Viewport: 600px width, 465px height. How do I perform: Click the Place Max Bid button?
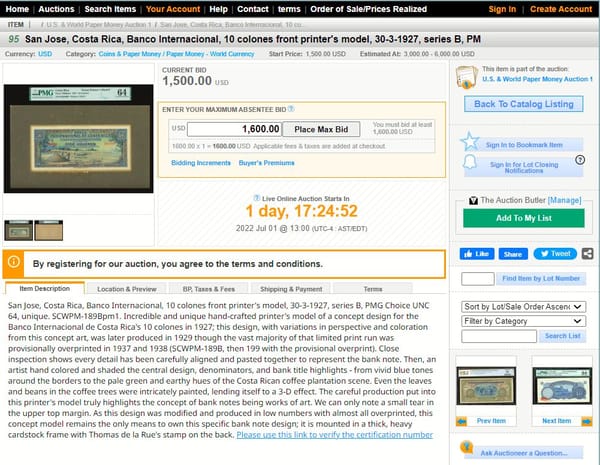pyautogui.click(x=321, y=129)
